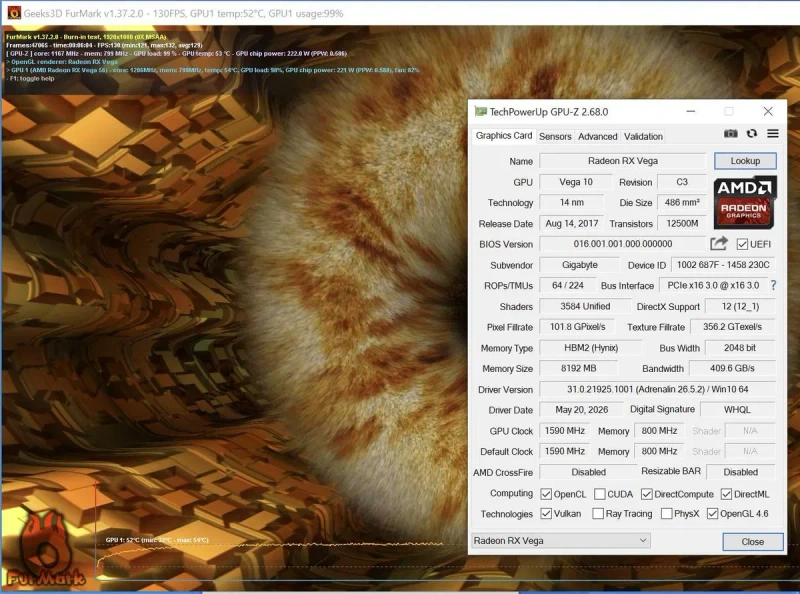The height and width of the screenshot is (594, 800).
Task: Click the FurMark title bar icon
Action: click(14, 13)
